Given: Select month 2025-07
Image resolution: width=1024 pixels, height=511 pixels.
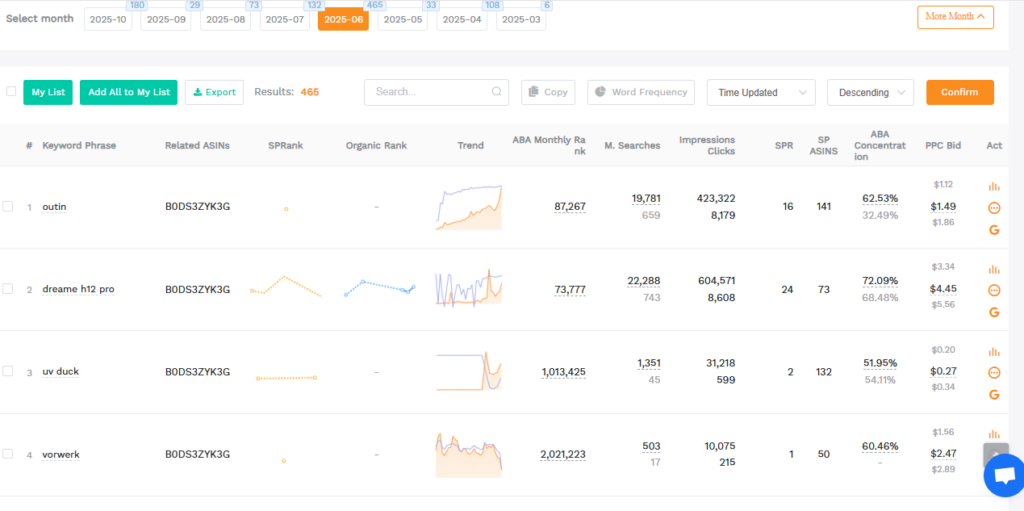Looking at the screenshot, I should click(x=285, y=20).
